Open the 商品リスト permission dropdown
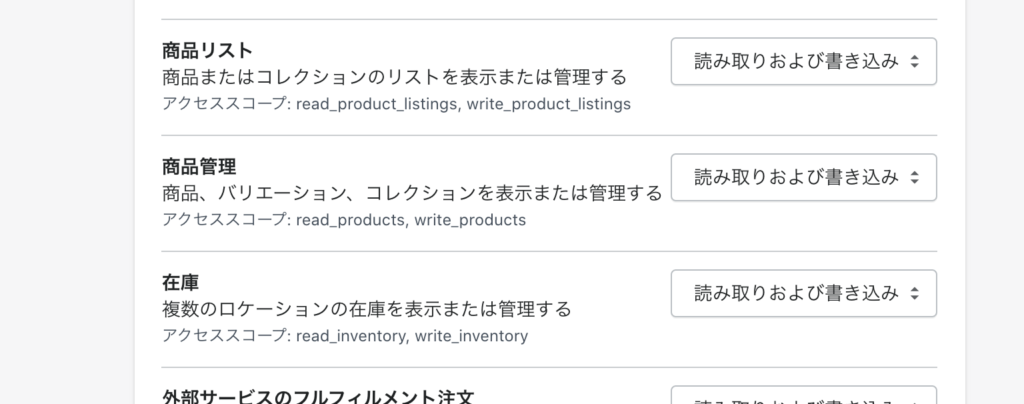This screenshot has height=404, width=1024. [803, 61]
